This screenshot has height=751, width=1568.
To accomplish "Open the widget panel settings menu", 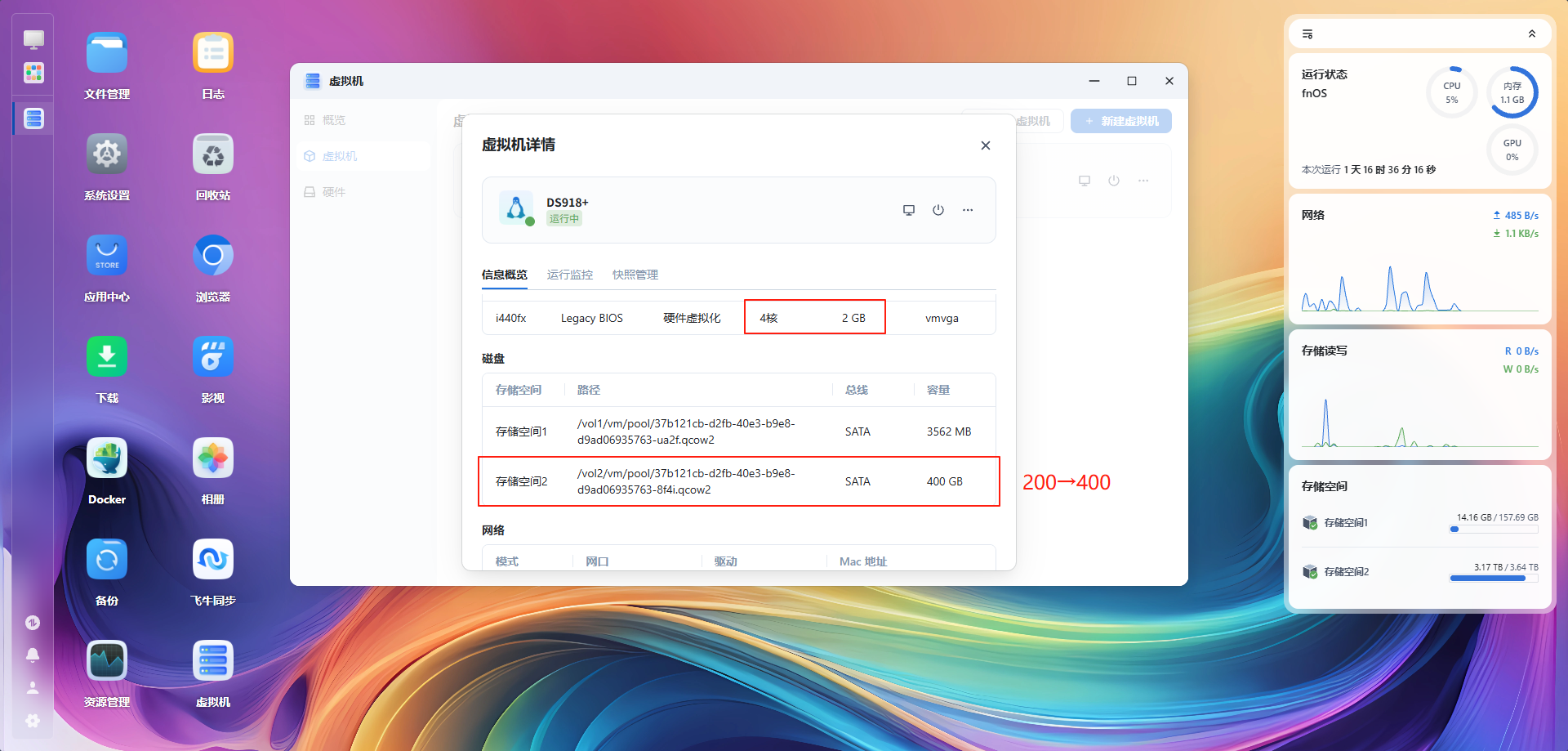I will [1307, 34].
